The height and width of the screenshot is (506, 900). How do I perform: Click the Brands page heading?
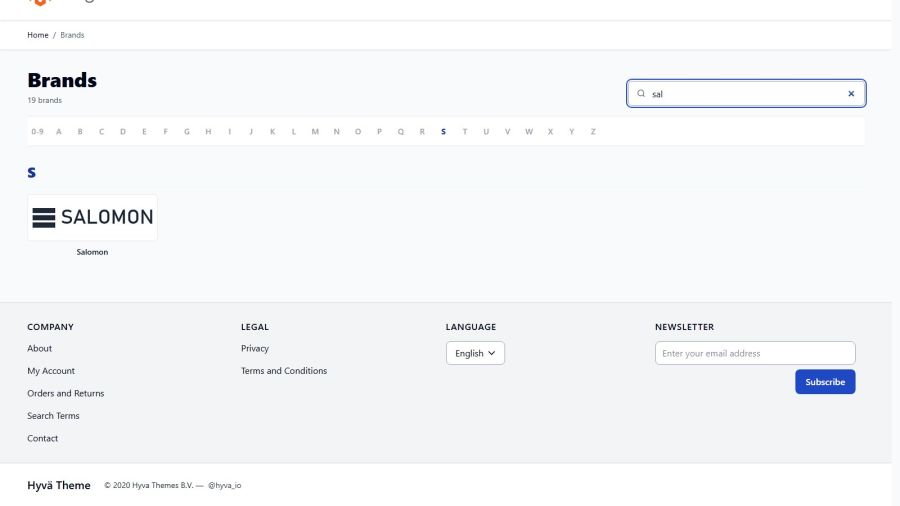(62, 80)
